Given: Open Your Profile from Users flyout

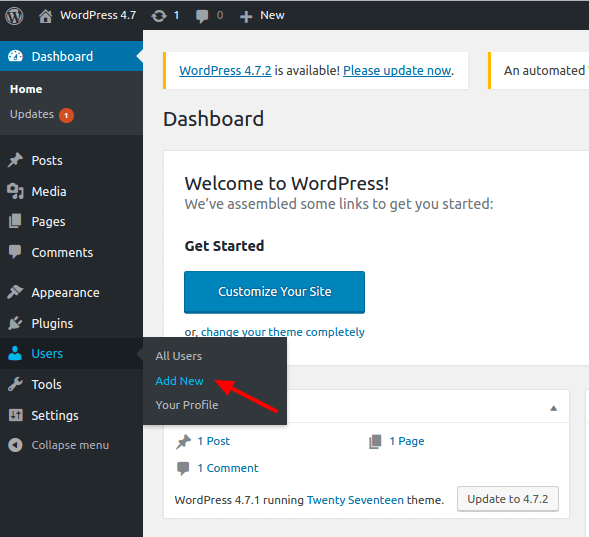Looking at the screenshot, I should pos(187,405).
